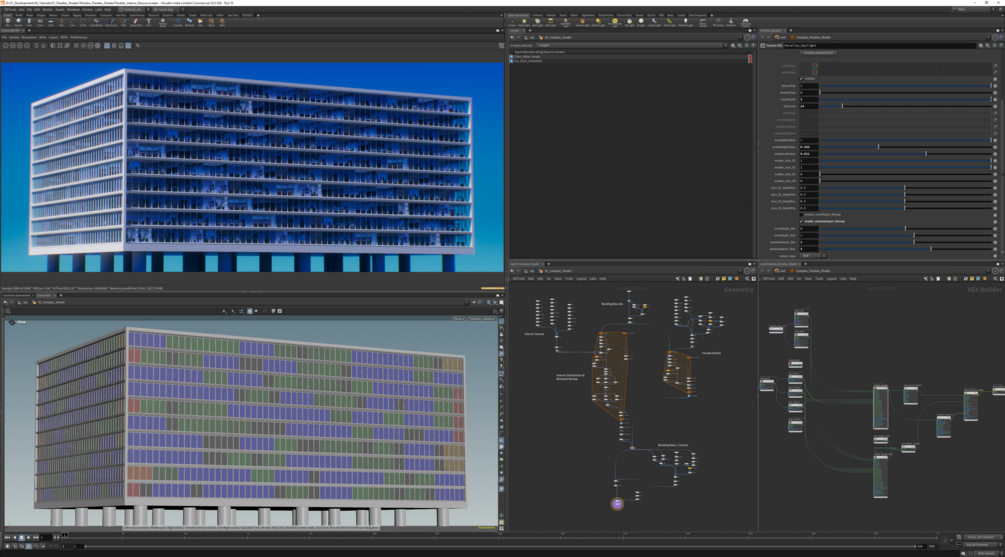Image resolution: width=1005 pixels, height=557 pixels.
Task: Select the Null shelf tool
Action: click(x=62, y=22)
